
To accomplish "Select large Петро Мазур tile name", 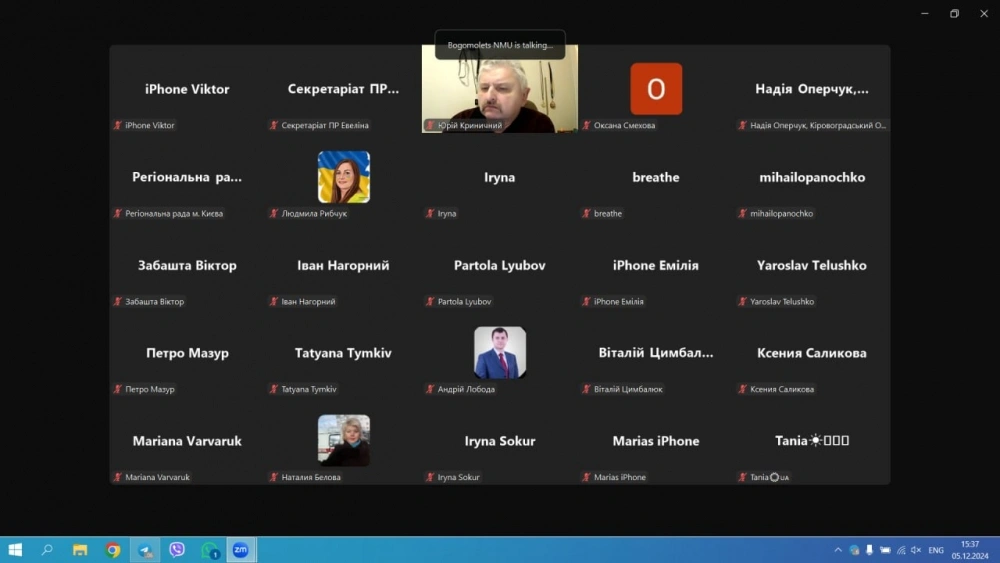I will point(187,353).
